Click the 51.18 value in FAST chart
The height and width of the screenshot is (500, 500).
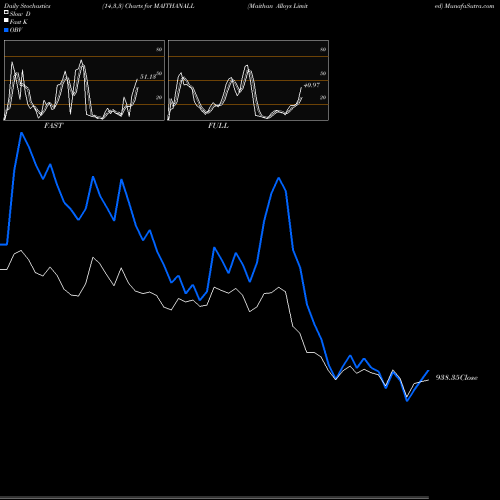pos(148,77)
